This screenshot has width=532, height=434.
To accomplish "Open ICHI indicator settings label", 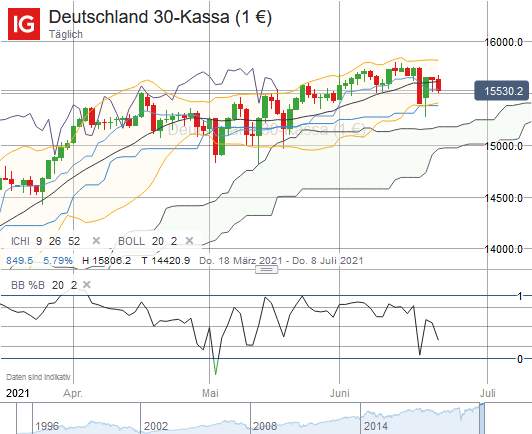I will click(45, 241).
